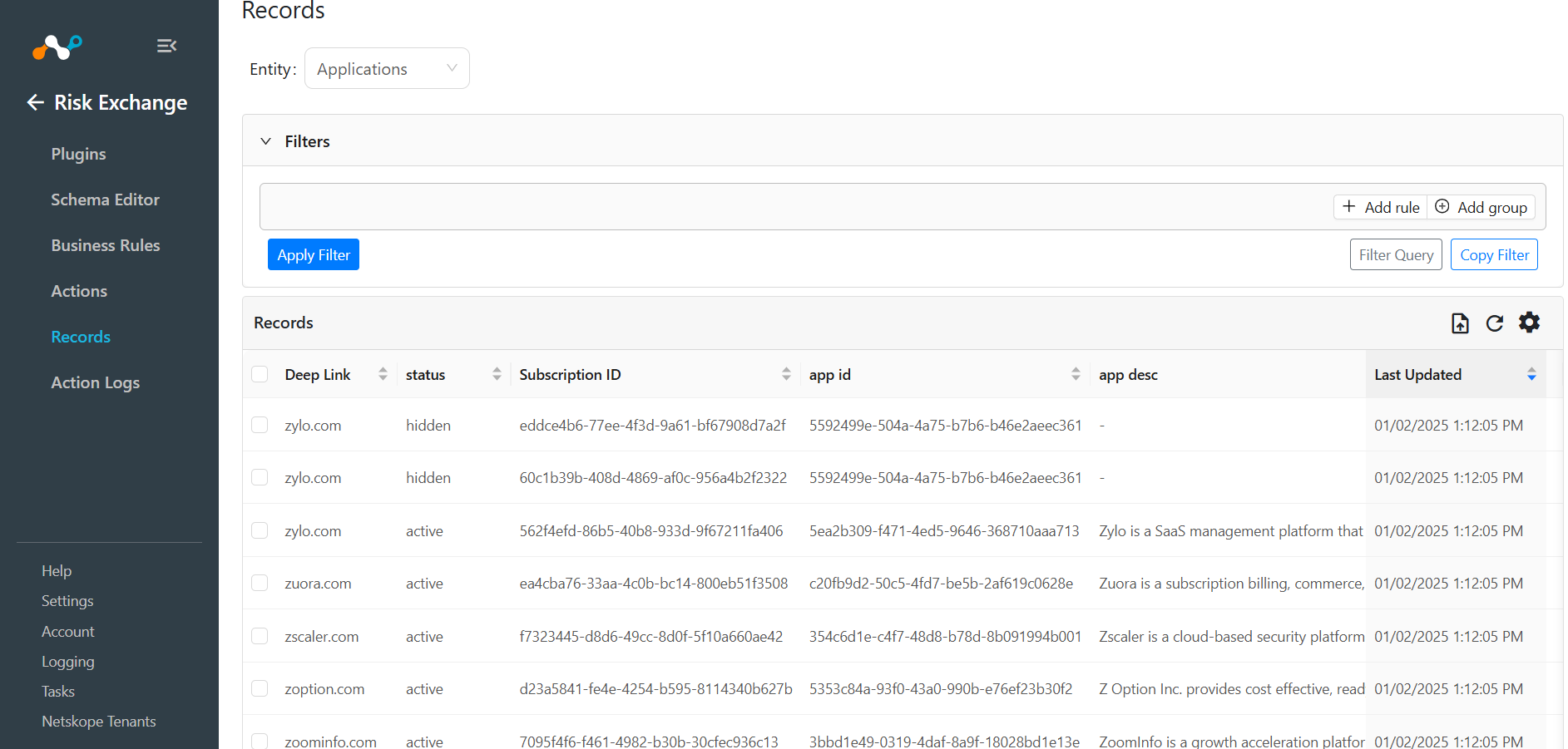Click app id c20fb9d2-50c5-4fd7-be5b-2af619c0628e

coord(941,584)
